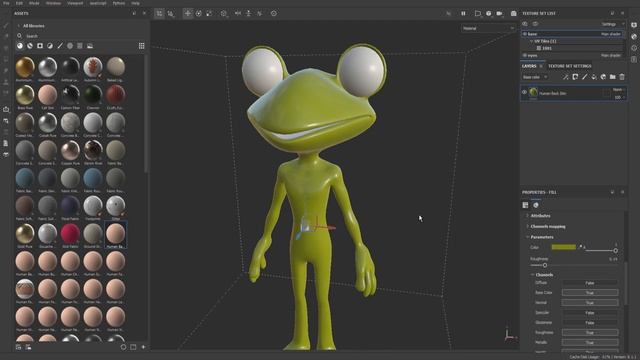Image resolution: width=640 pixels, height=360 pixels.
Task: Adjust the color alpha slider handle
Action: pos(616,251)
